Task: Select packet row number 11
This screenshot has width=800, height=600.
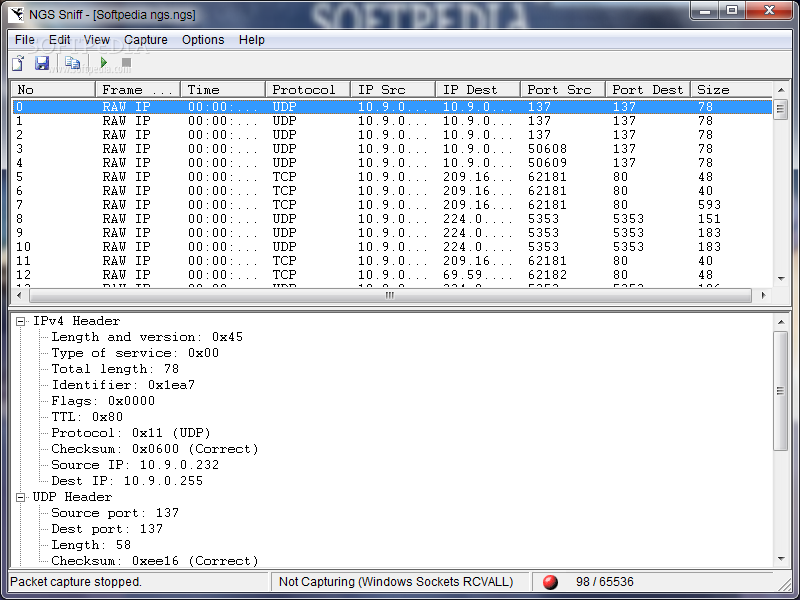Action: pyautogui.click(x=392, y=261)
